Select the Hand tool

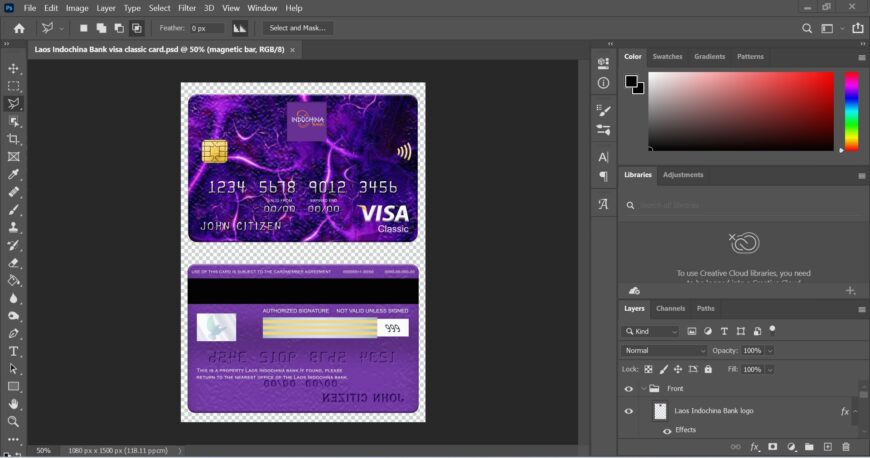13,404
